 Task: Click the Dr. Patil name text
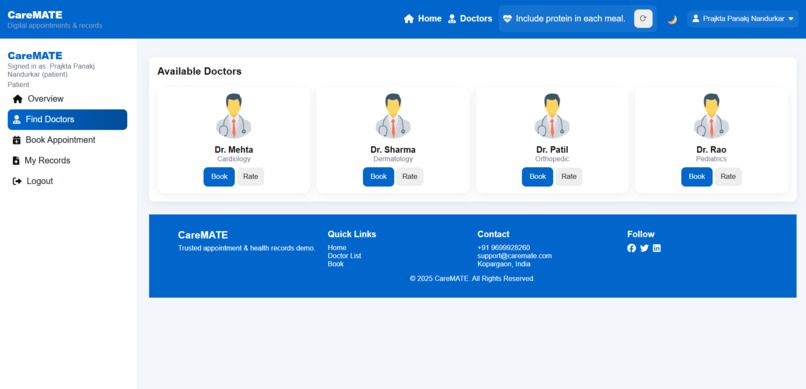[552, 150]
